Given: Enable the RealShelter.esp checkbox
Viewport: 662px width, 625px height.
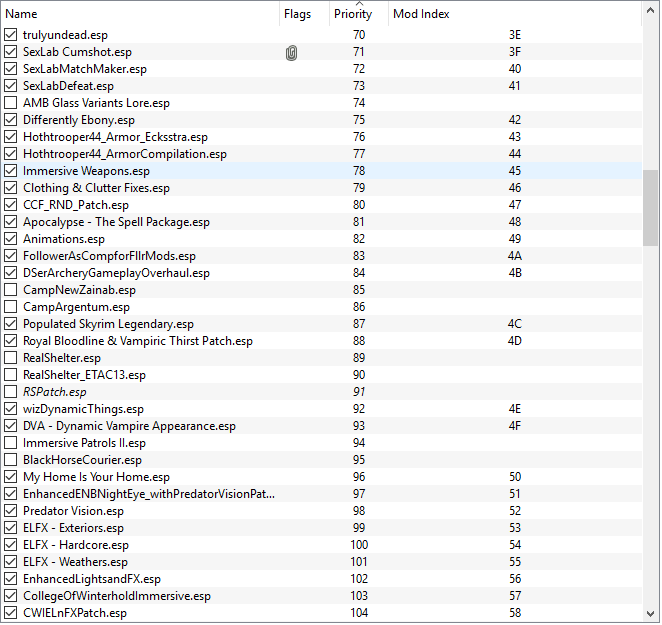Looking at the screenshot, I should 11,358.
